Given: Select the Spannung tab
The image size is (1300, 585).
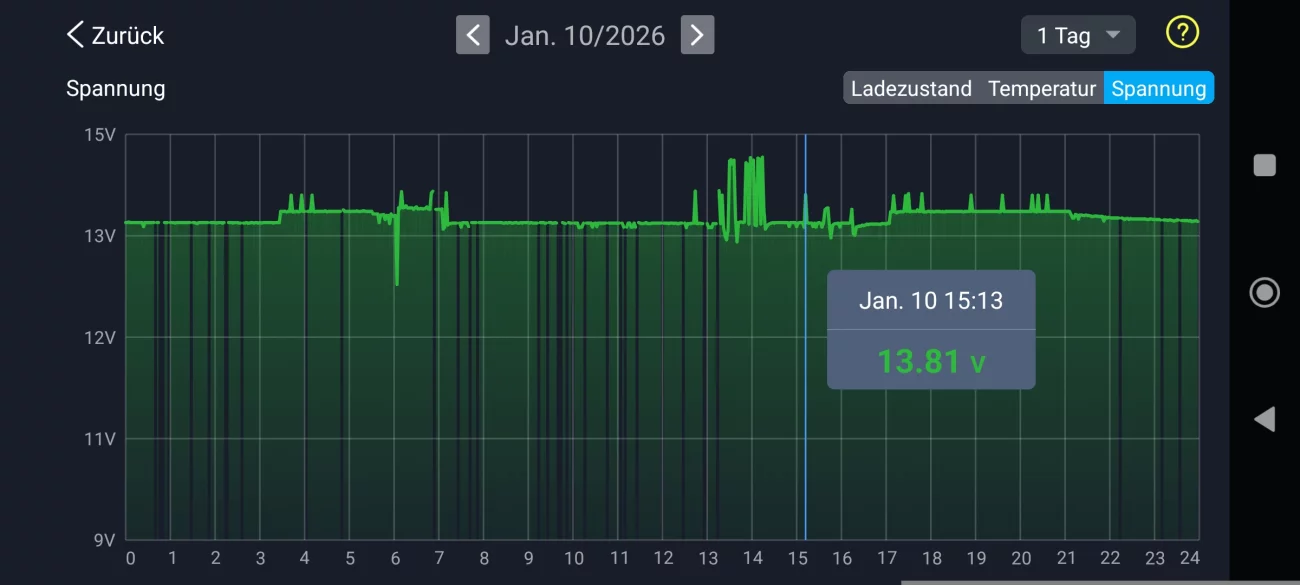Looking at the screenshot, I should click(1158, 88).
